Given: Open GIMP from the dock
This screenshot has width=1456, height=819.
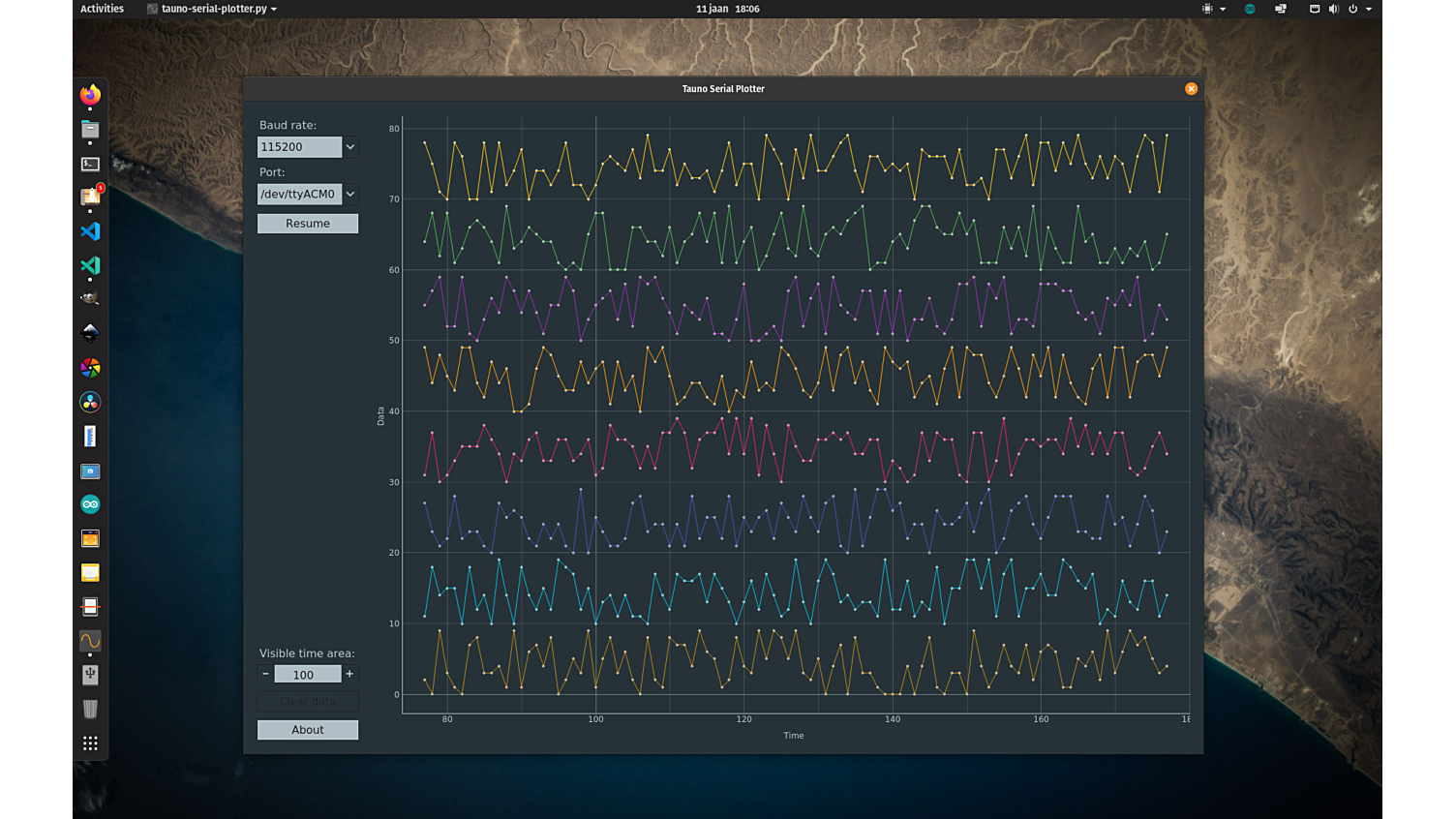Looking at the screenshot, I should [x=90, y=299].
